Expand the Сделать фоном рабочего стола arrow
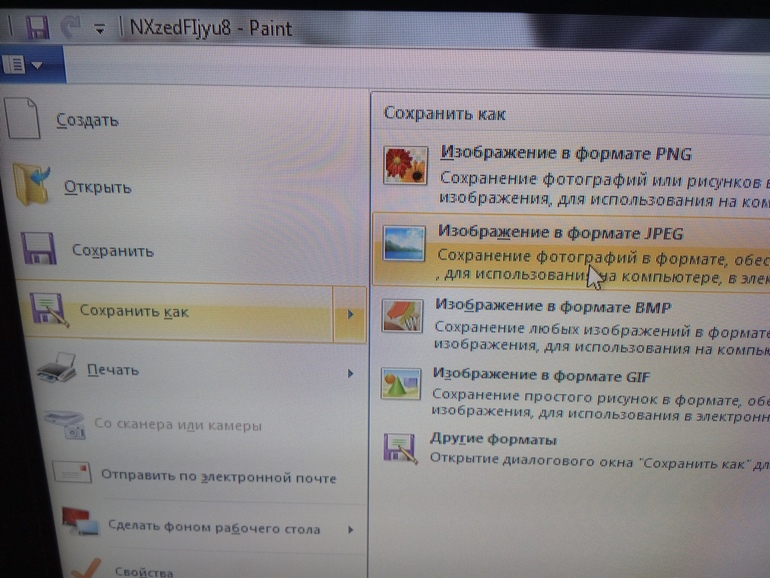The height and width of the screenshot is (578, 770). click(351, 529)
